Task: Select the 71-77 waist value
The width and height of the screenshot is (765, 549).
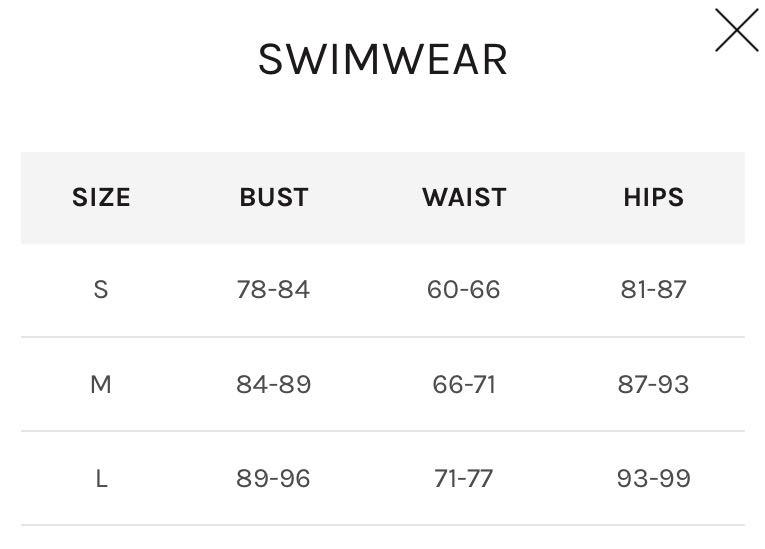Action: pyautogui.click(x=464, y=479)
